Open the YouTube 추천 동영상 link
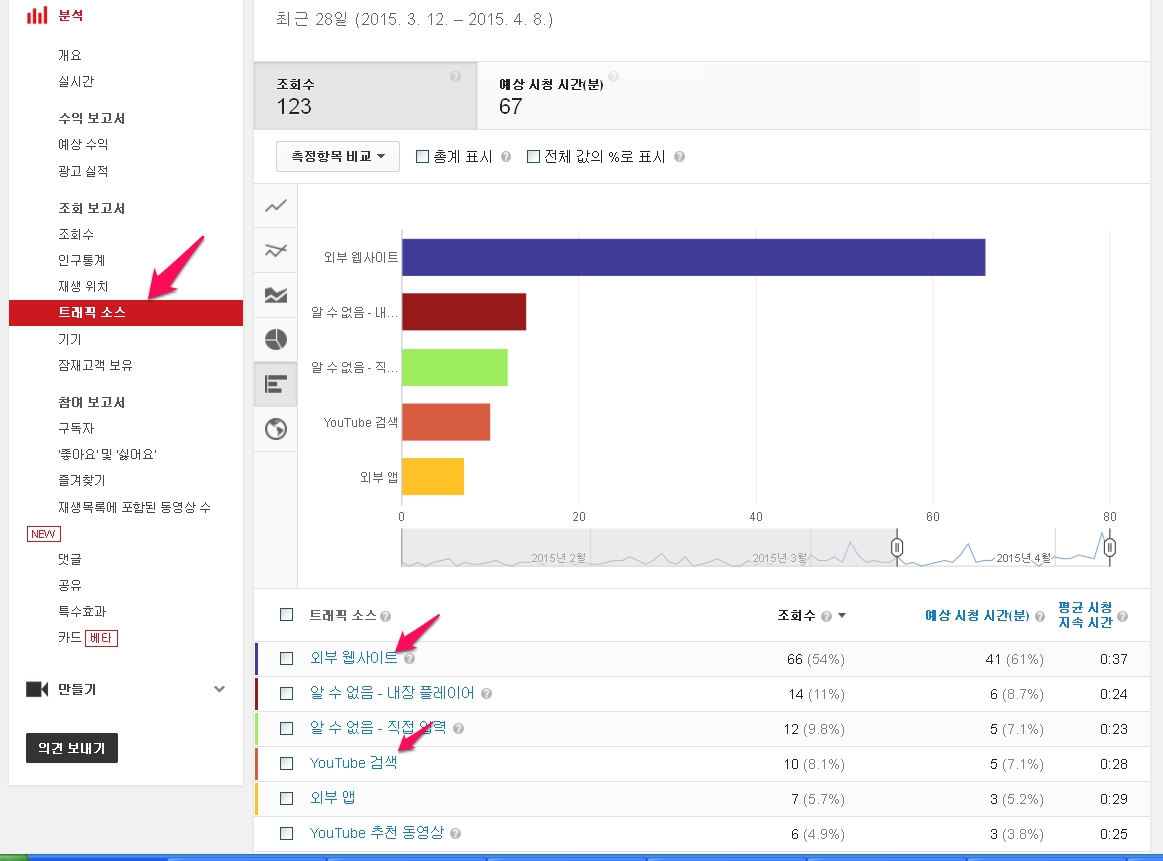This screenshot has height=861, width=1163. 376,833
